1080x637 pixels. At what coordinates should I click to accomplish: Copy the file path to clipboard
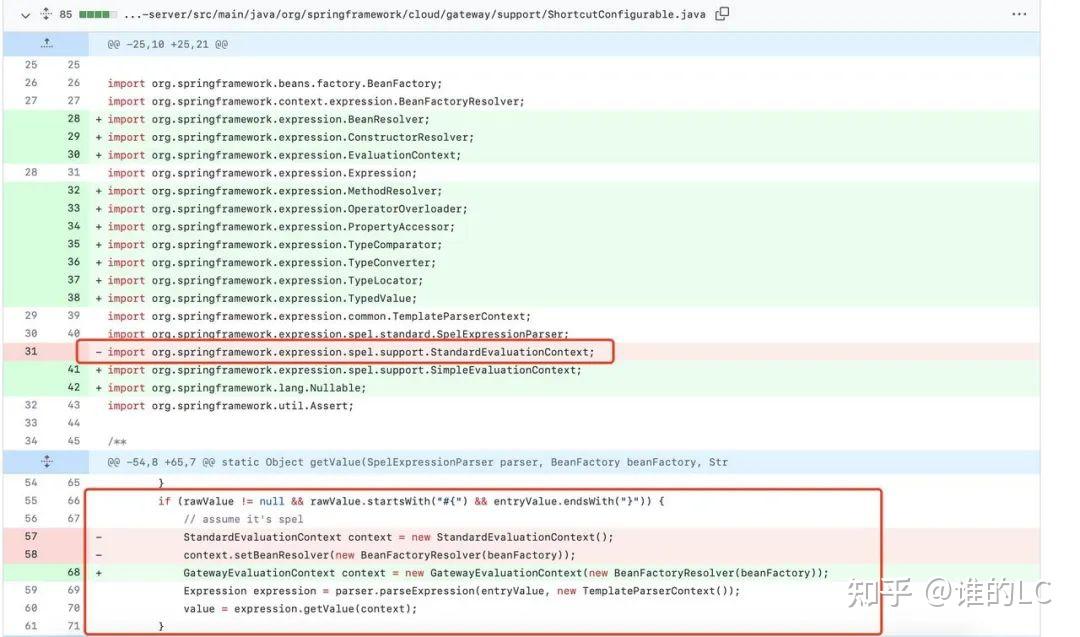pyautogui.click(x=722, y=14)
